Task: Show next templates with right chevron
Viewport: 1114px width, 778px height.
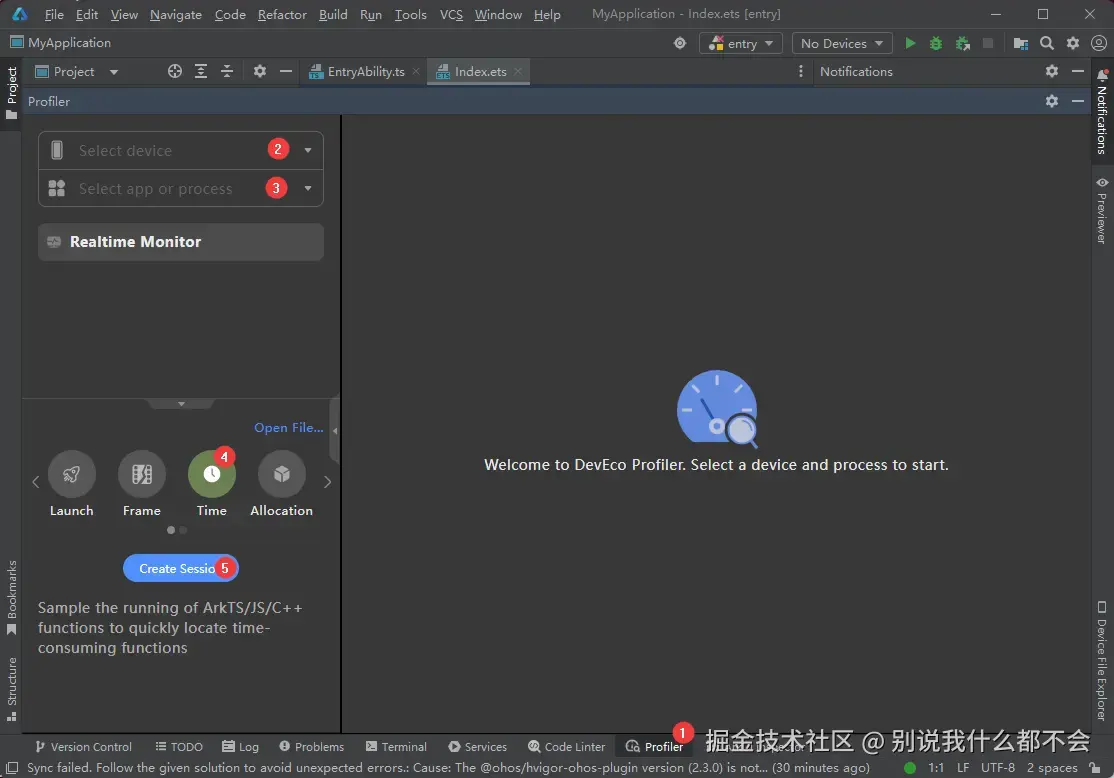Action: pos(328,482)
